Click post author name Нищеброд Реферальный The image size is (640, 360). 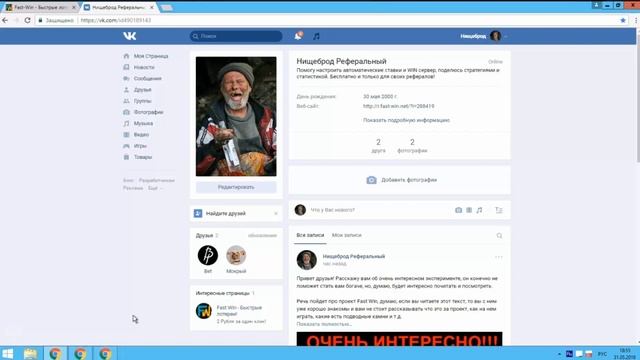point(354,256)
